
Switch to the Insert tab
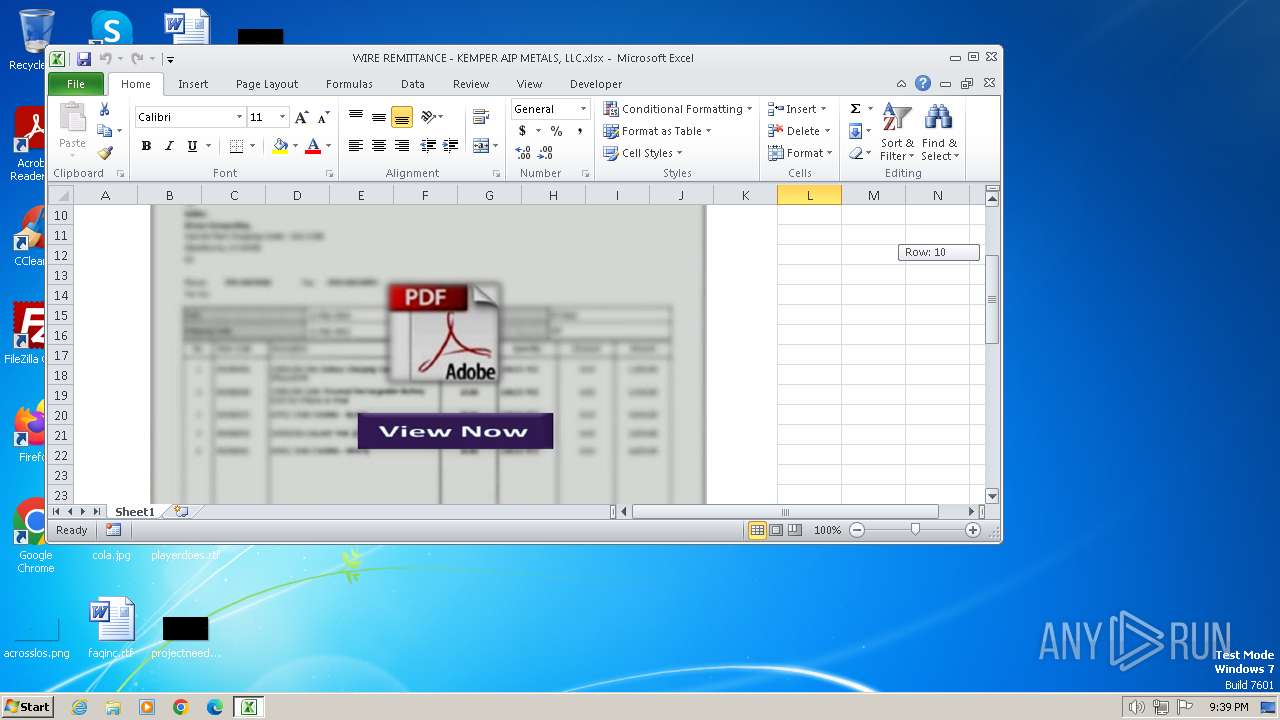pyautogui.click(x=193, y=84)
